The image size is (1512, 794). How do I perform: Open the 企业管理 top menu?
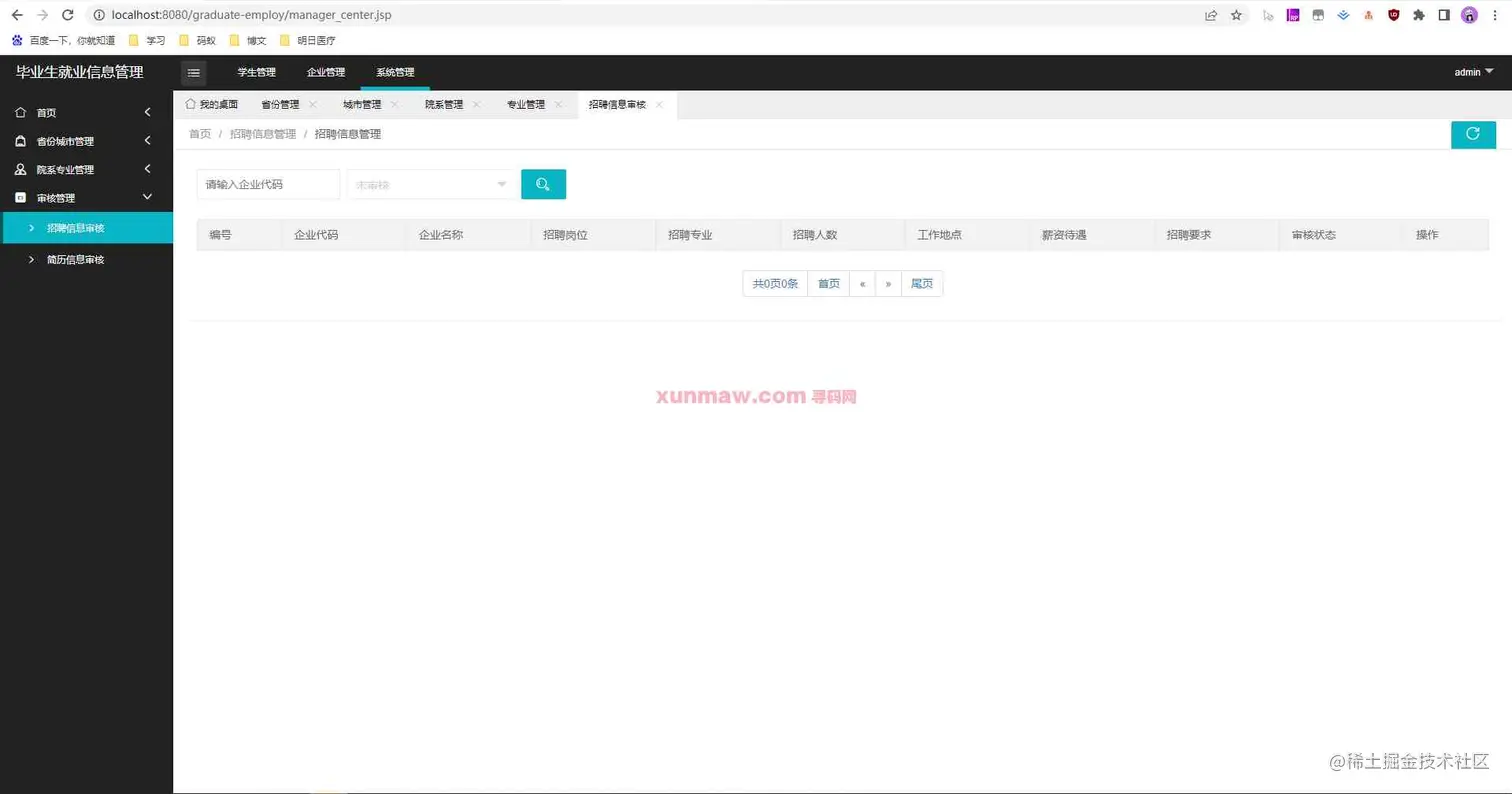tap(326, 72)
